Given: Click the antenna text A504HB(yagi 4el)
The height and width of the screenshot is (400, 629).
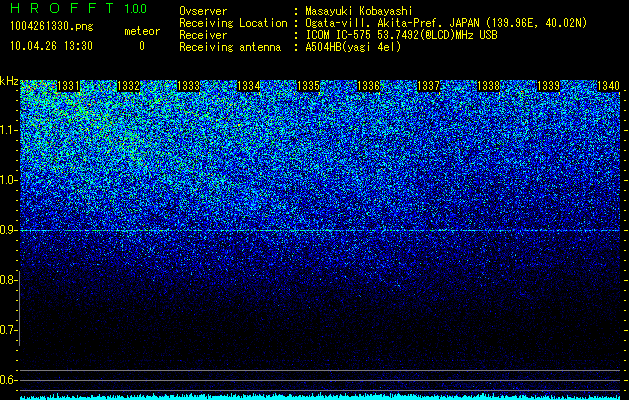Looking at the screenshot, I should coord(353,47).
